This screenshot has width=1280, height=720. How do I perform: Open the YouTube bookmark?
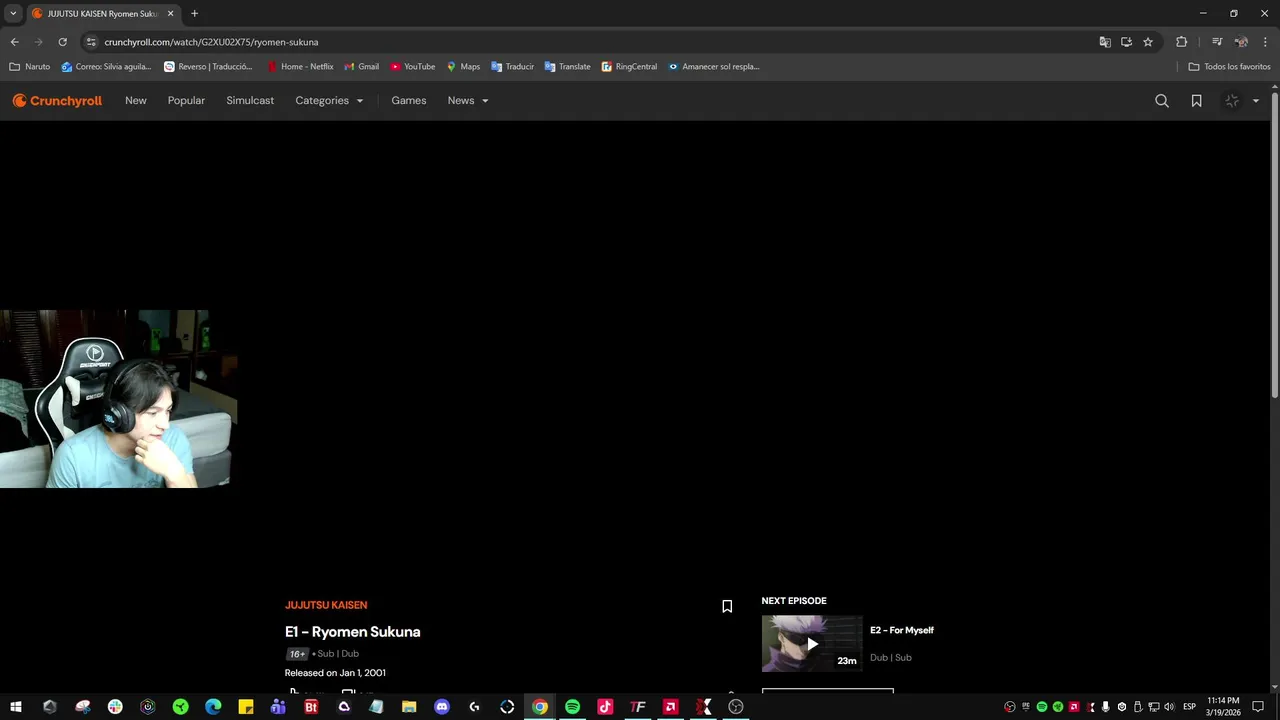[x=413, y=67]
